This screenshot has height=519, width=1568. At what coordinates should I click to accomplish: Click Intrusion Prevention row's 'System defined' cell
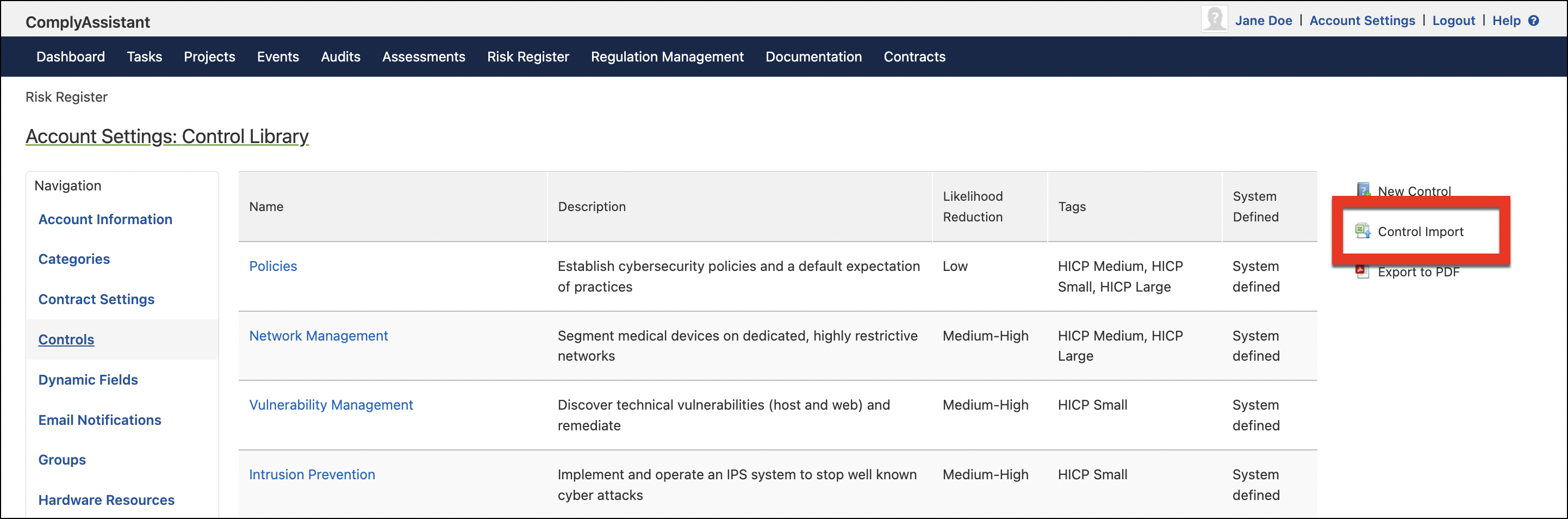click(x=1256, y=485)
